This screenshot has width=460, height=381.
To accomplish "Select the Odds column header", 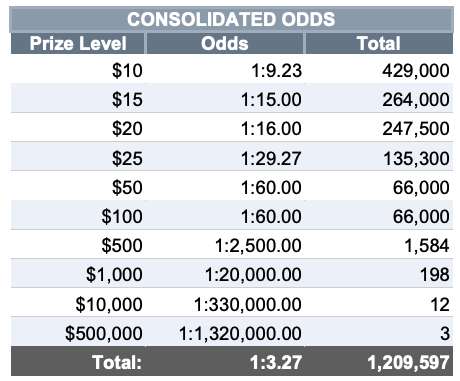I will coord(225,43).
